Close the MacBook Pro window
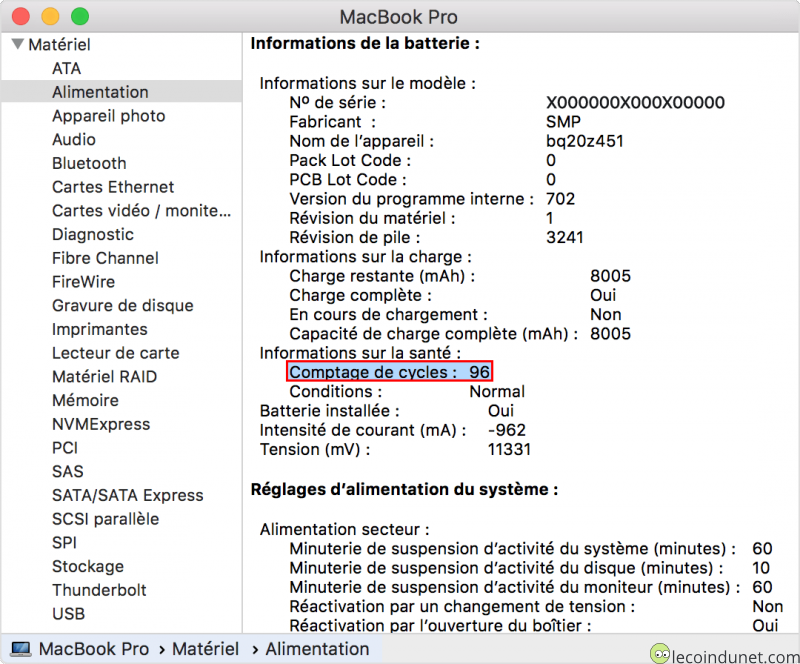The height and width of the screenshot is (664, 800). pyautogui.click(x=21, y=16)
